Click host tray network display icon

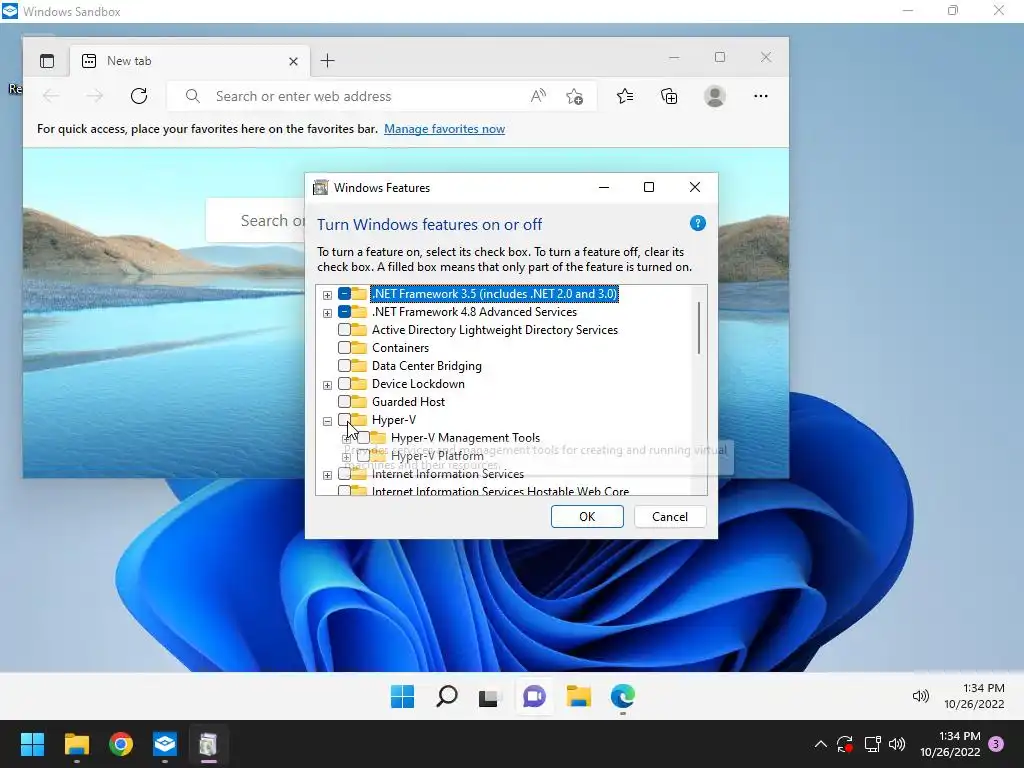[x=872, y=744]
